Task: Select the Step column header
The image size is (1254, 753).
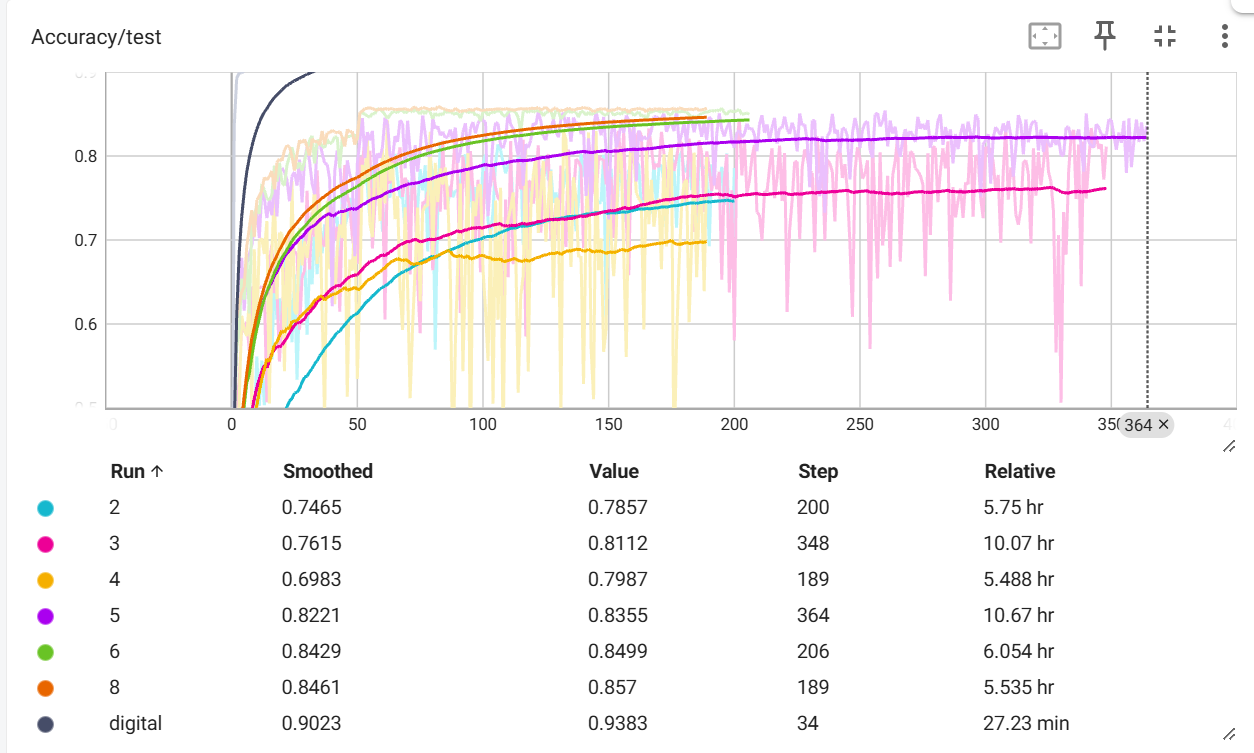Action: point(817,472)
